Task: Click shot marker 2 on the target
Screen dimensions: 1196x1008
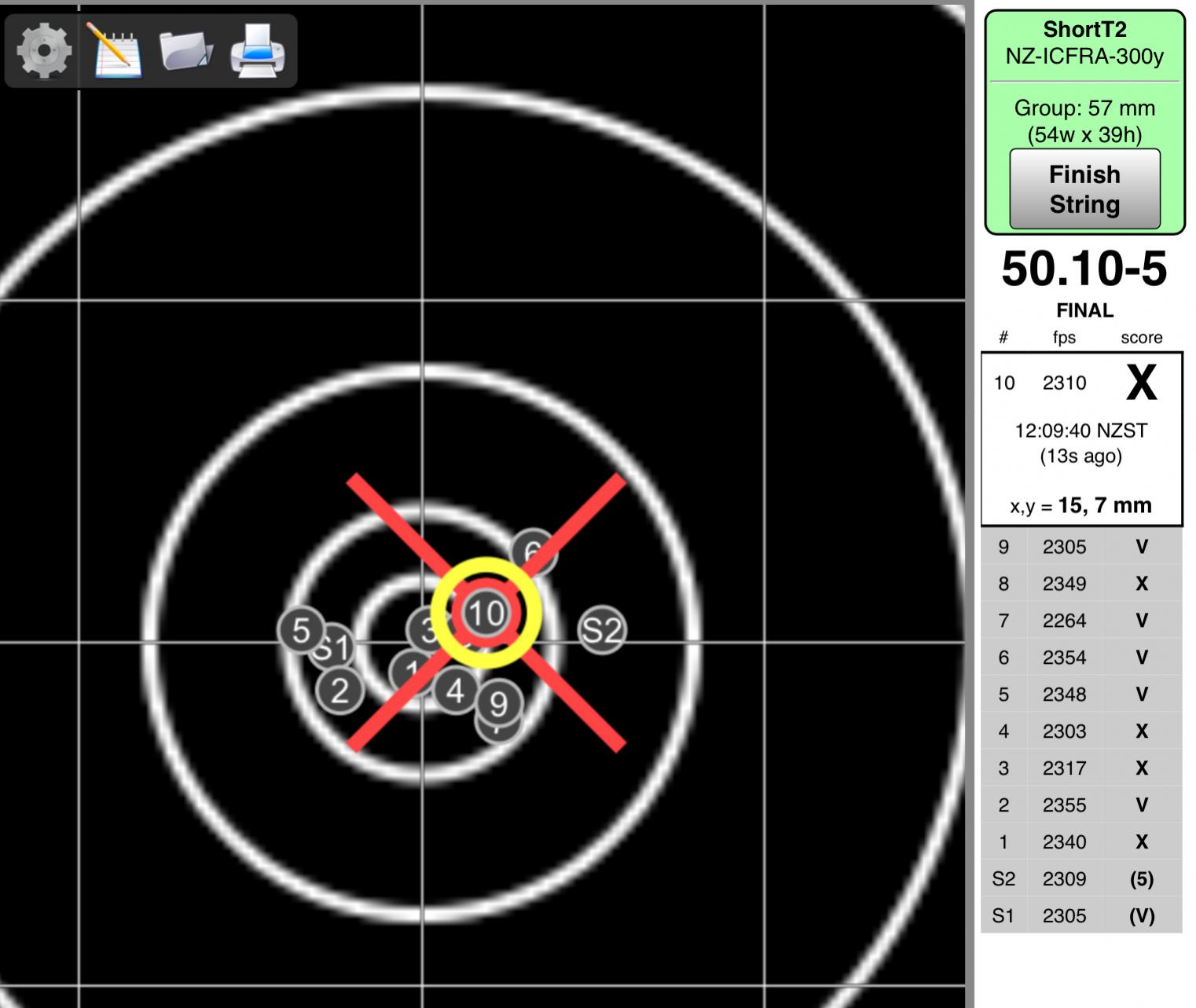Action: click(339, 691)
